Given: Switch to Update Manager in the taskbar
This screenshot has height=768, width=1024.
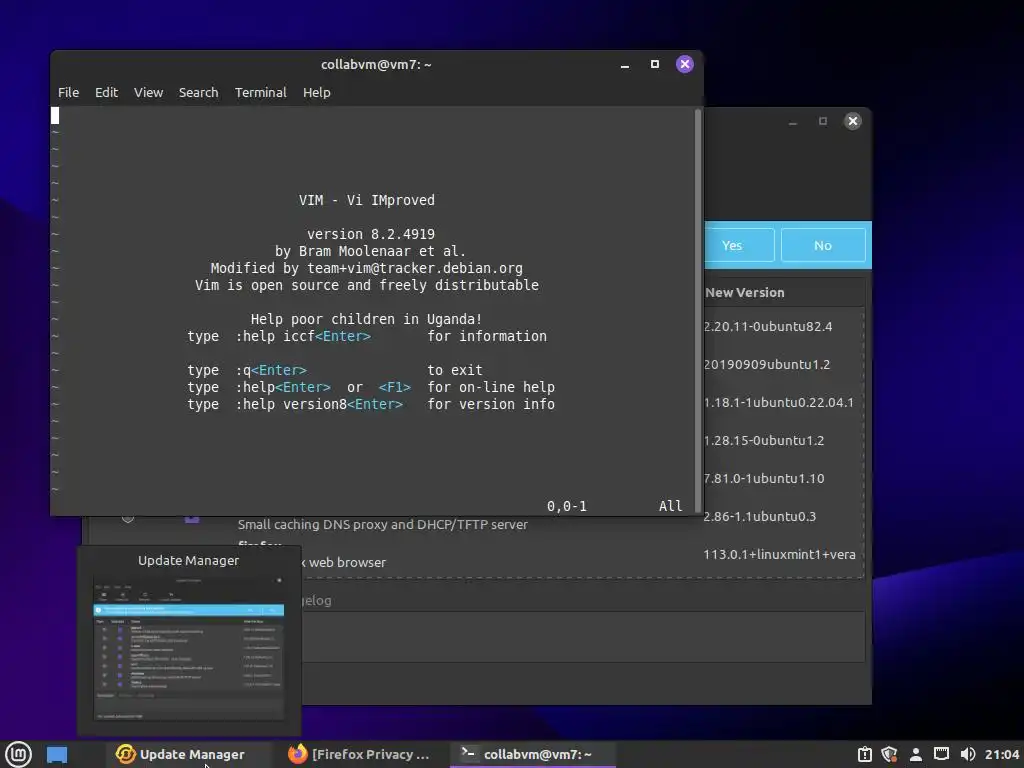Looking at the screenshot, I should click(189, 754).
